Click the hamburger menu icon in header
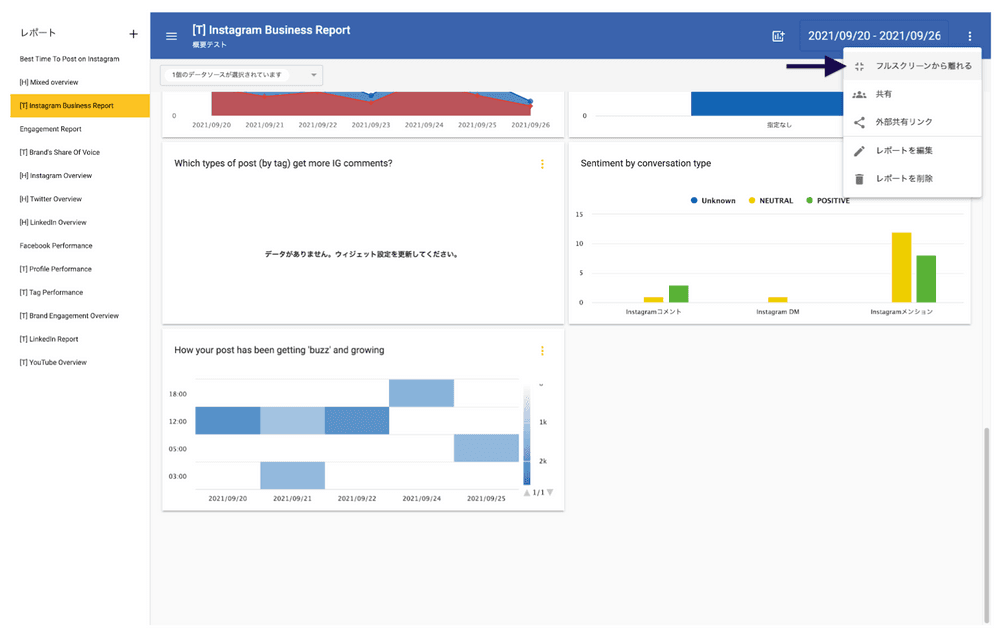 pyautogui.click(x=171, y=36)
